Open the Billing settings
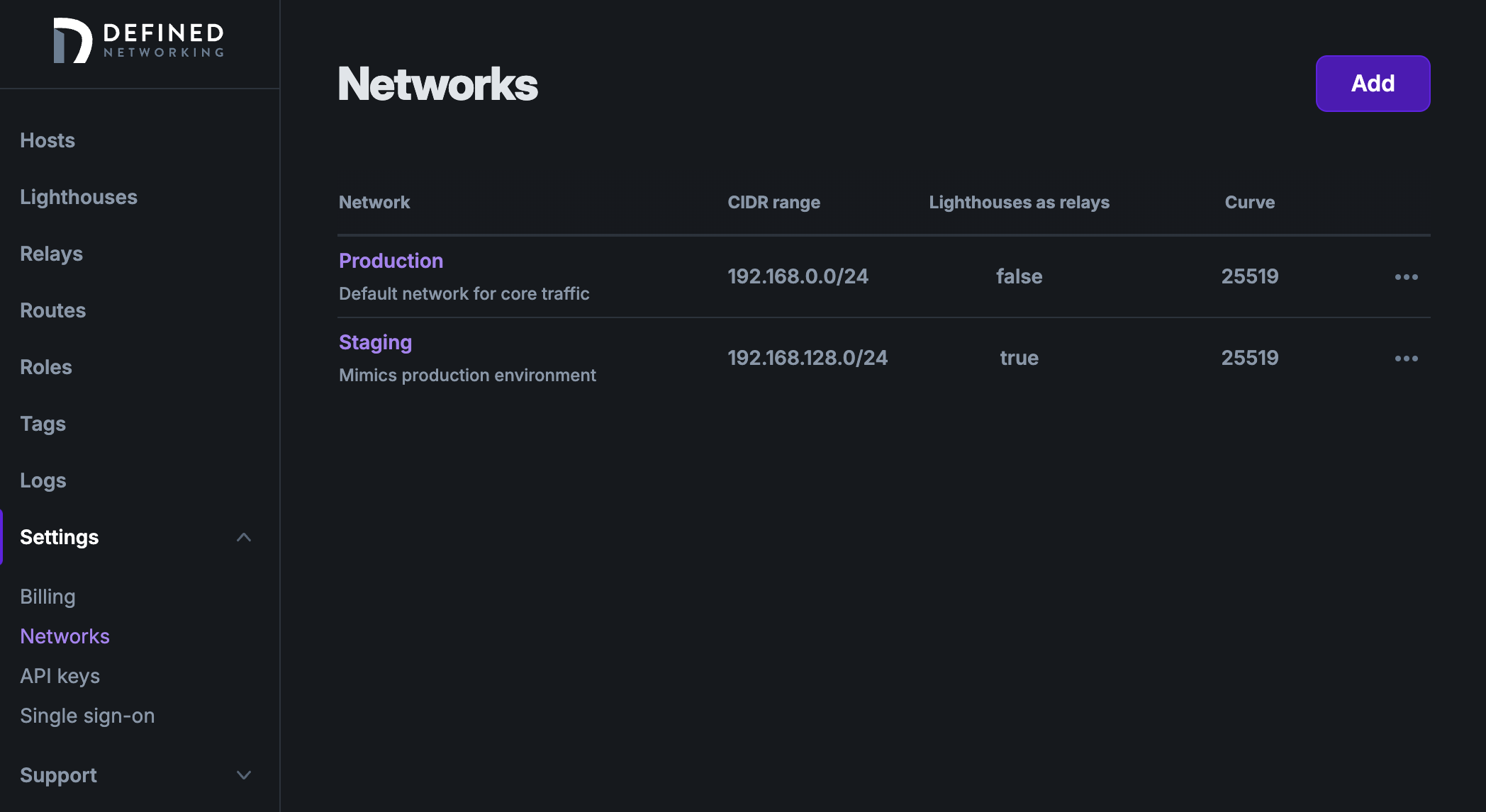Image resolution: width=1486 pixels, height=812 pixels. (x=48, y=597)
